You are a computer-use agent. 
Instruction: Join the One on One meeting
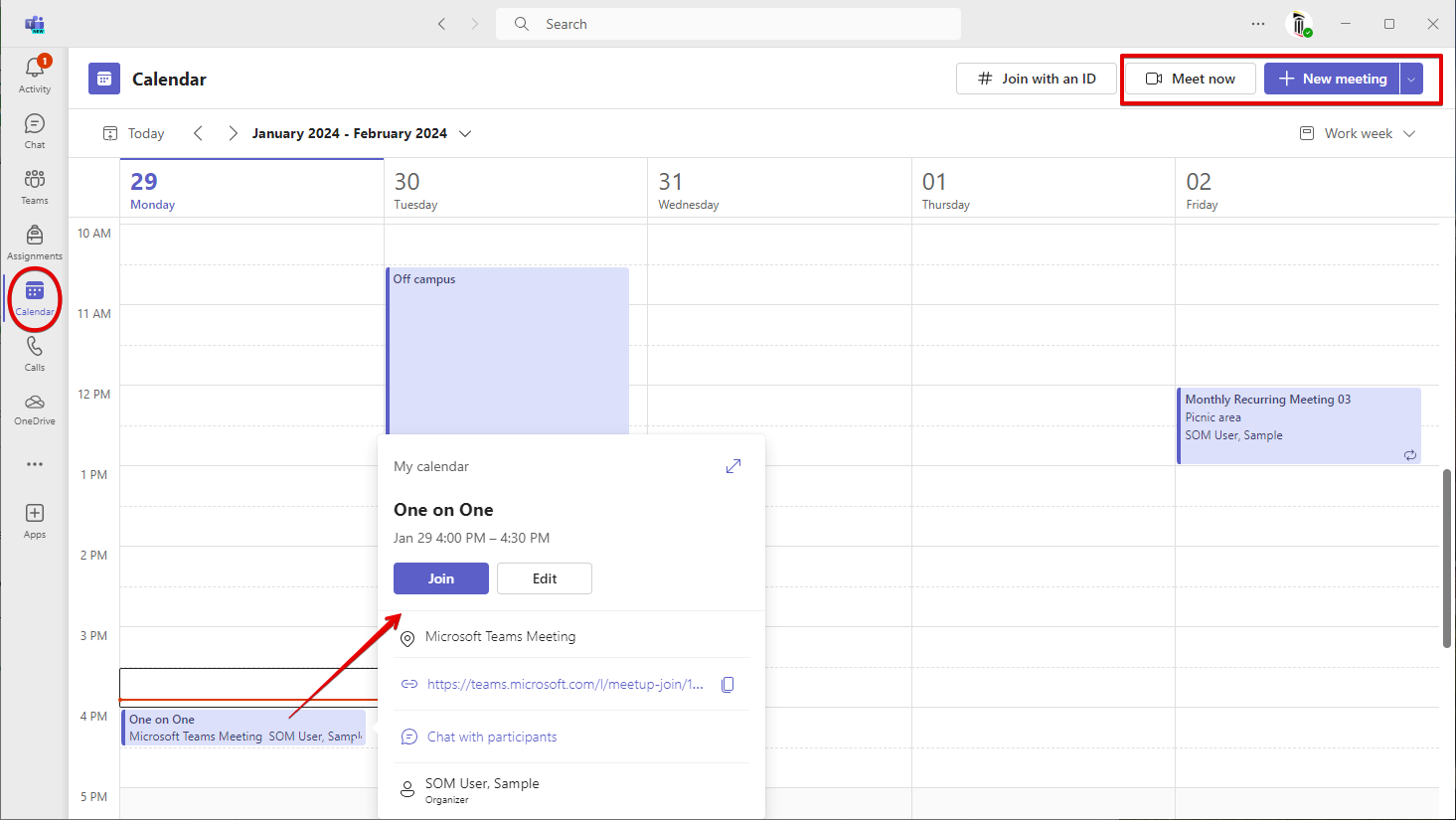point(441,578)
